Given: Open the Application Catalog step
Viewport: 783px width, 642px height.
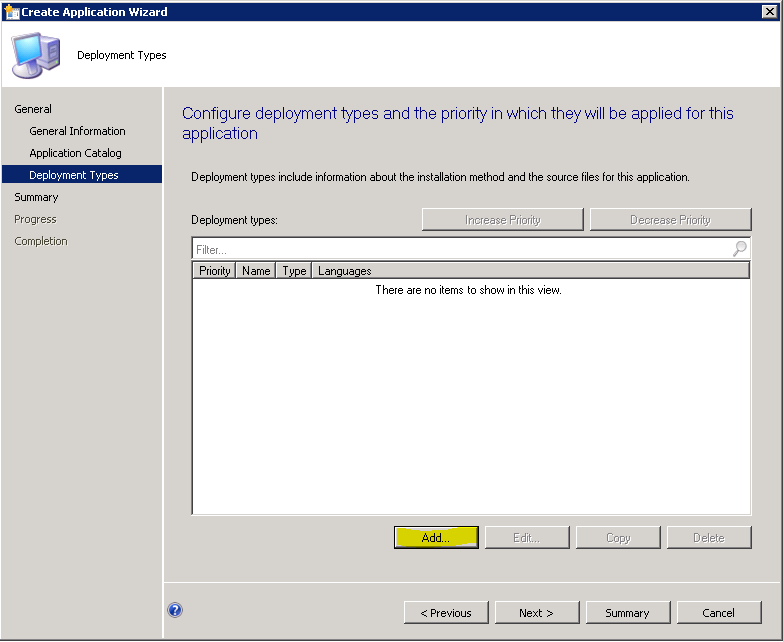Looking at the screenshot, I should [x=75, y=153].
